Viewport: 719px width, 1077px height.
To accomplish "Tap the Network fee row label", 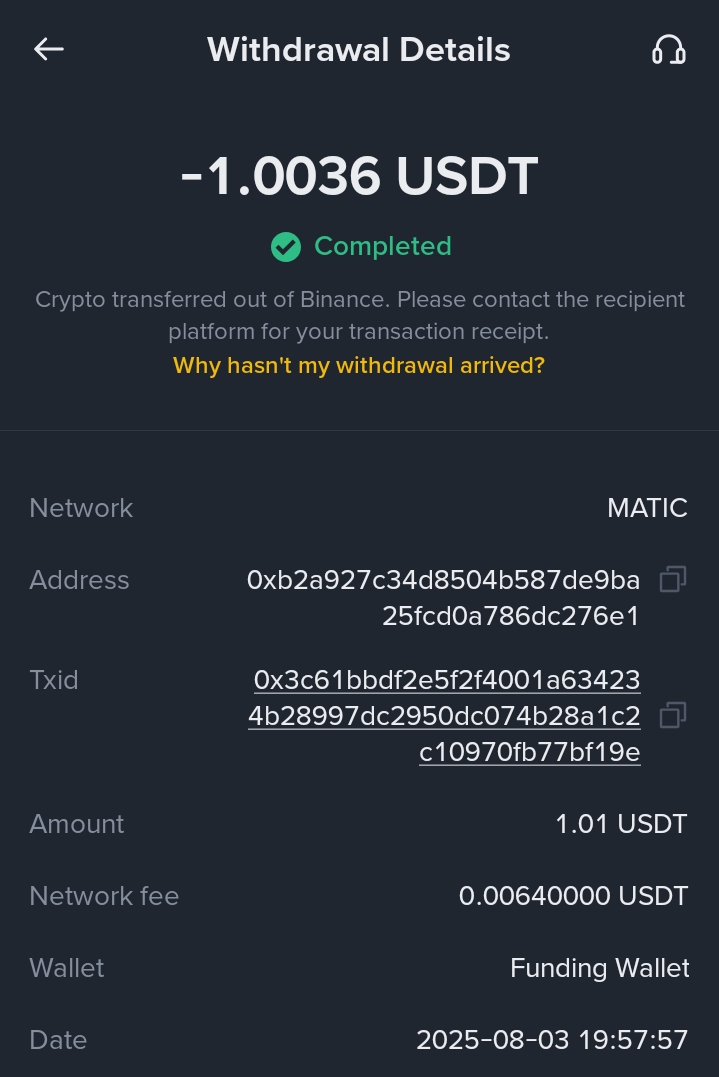I will (104, 896).
